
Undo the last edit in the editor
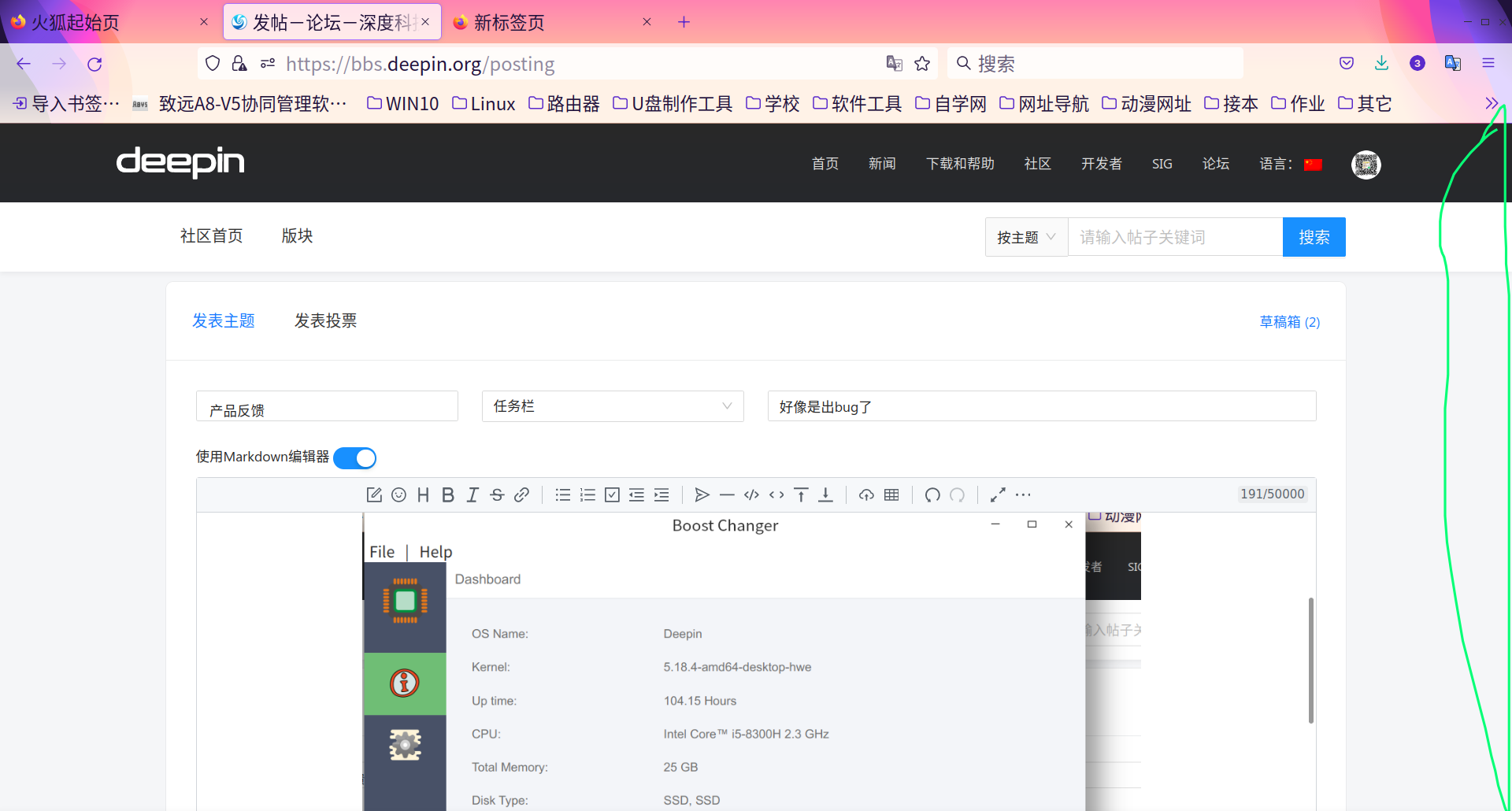click(x=932, y=495)
